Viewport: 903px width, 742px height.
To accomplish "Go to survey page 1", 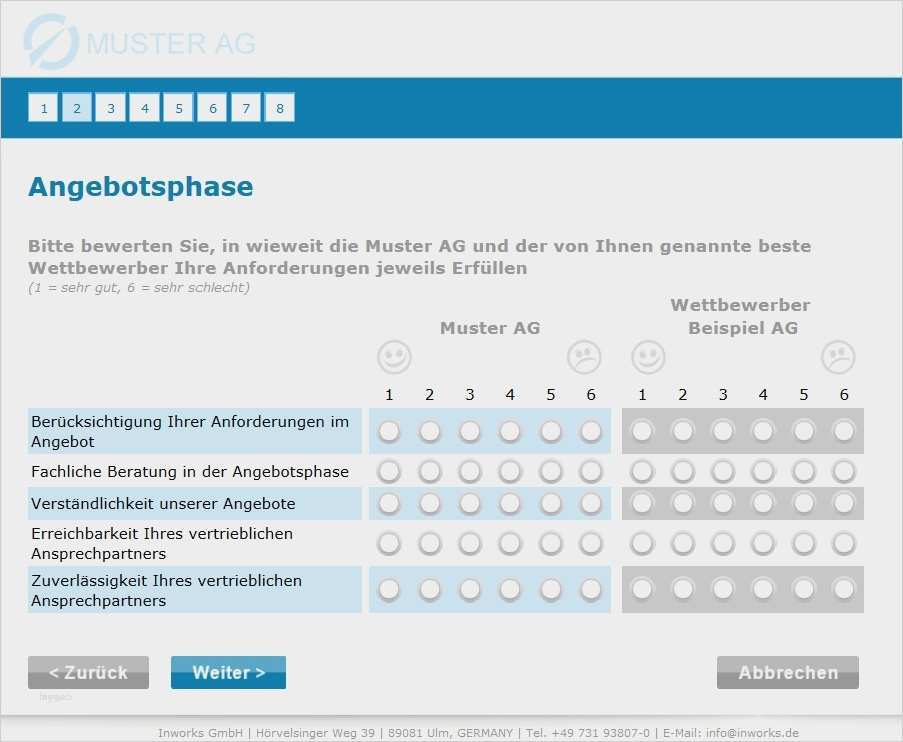I will pyautogui.click(x=44, y=108).
